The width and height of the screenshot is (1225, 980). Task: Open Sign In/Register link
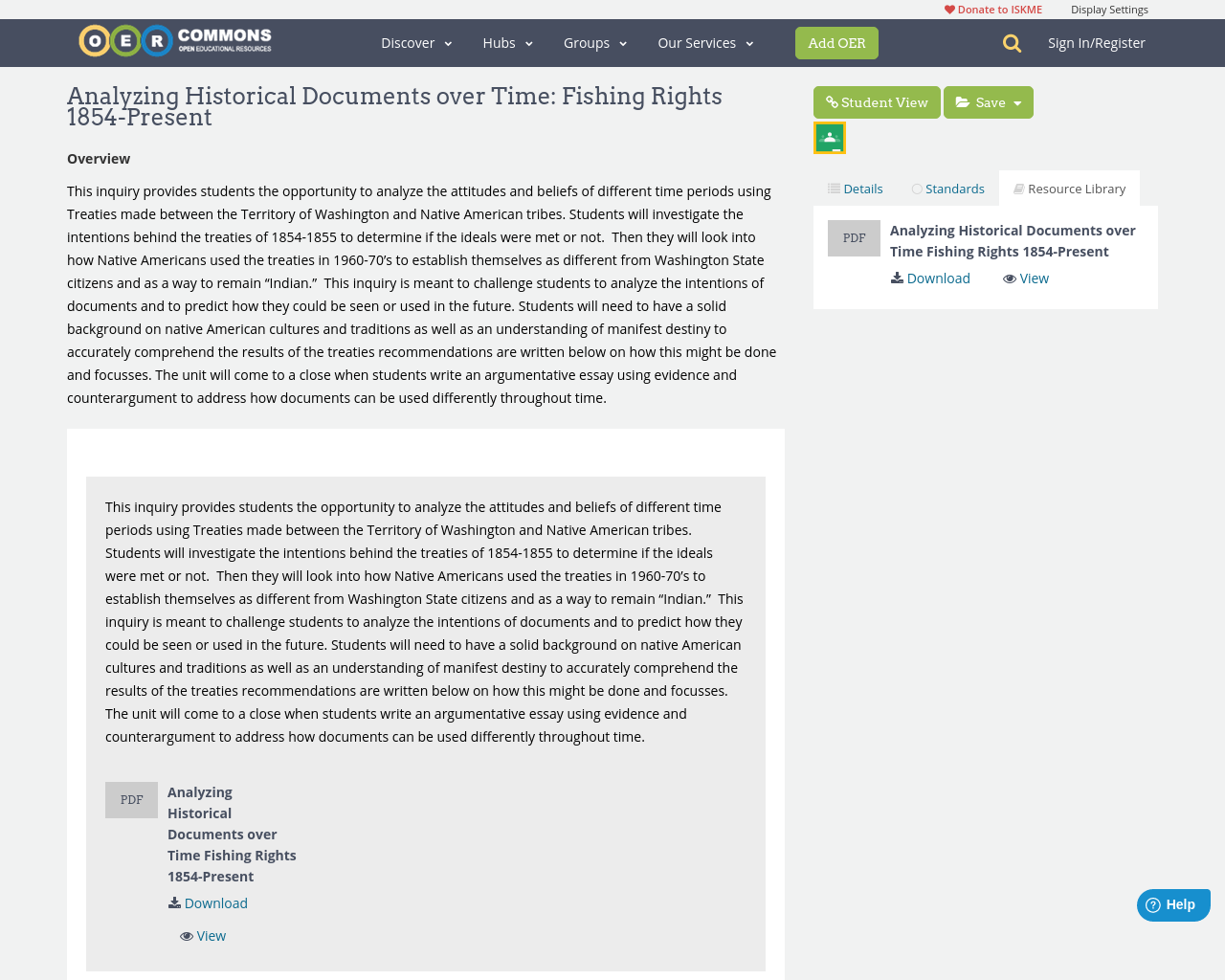1096,43
